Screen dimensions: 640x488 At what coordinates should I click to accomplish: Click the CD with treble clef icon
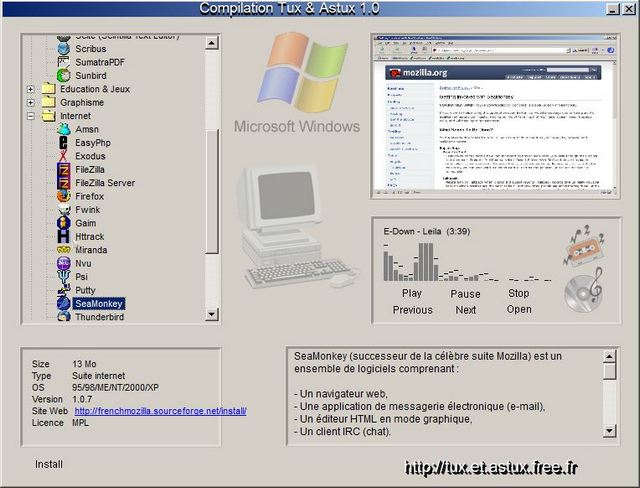click(584, 291)
